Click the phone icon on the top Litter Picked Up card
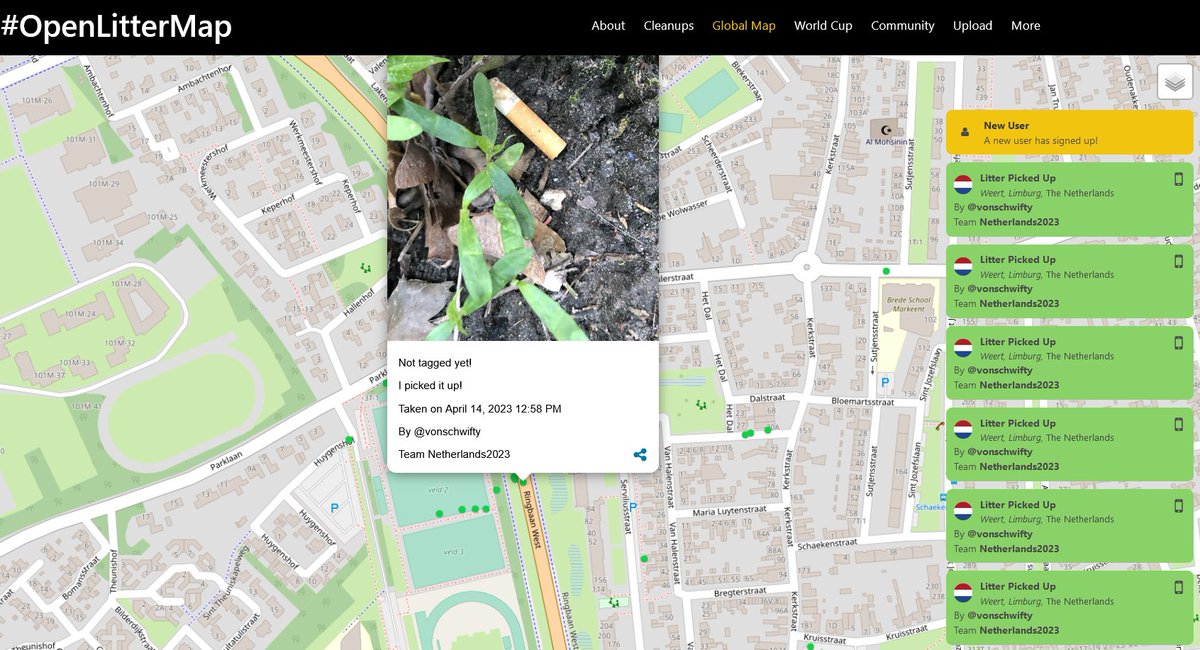The image size is (1200, 650). click(x=1179, y=179)
